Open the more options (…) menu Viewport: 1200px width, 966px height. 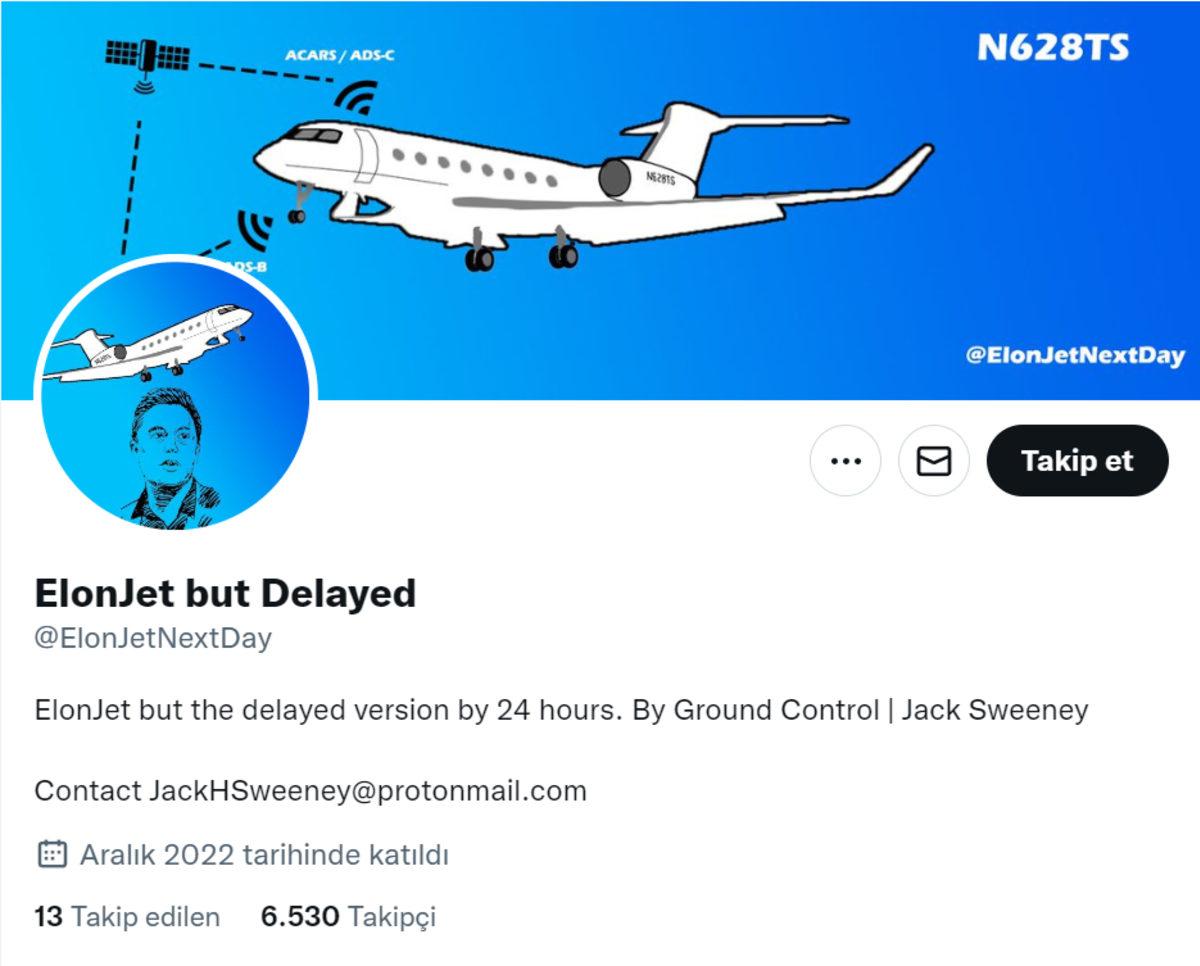(x=845, y=460)
